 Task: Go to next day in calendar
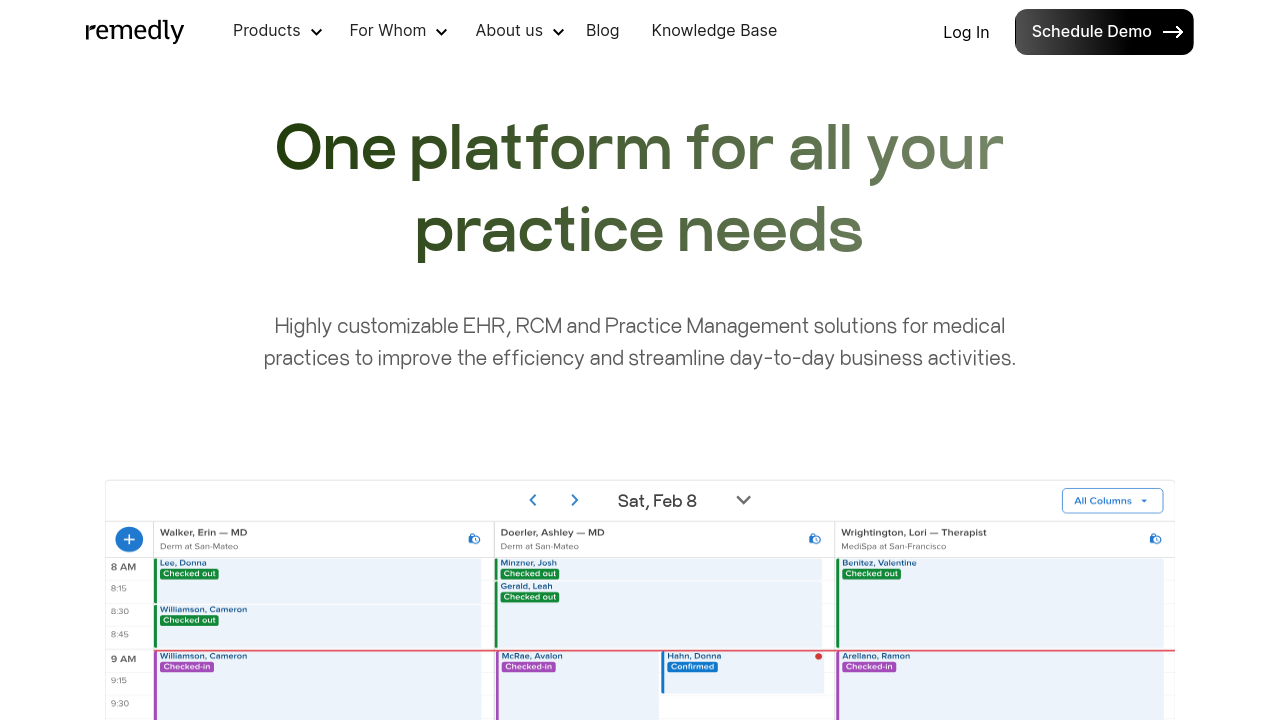pos(575,500)
